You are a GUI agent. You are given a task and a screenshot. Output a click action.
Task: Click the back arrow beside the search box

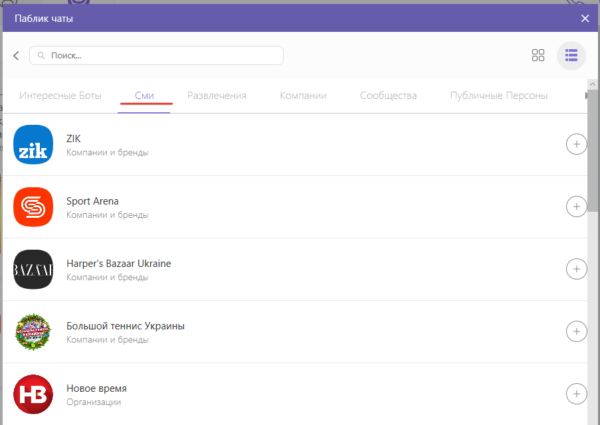pyautogui.click(x=16, y=56)
